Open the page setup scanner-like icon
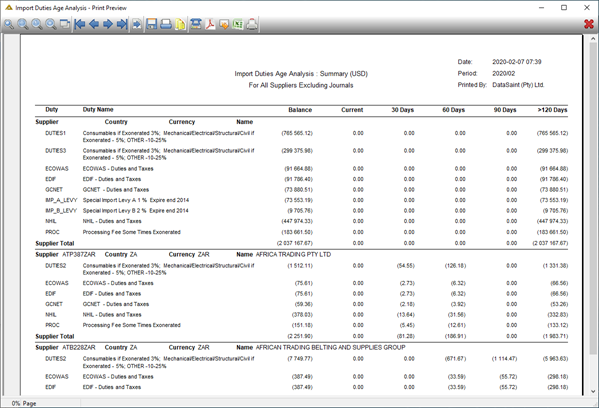 point(196,24)
